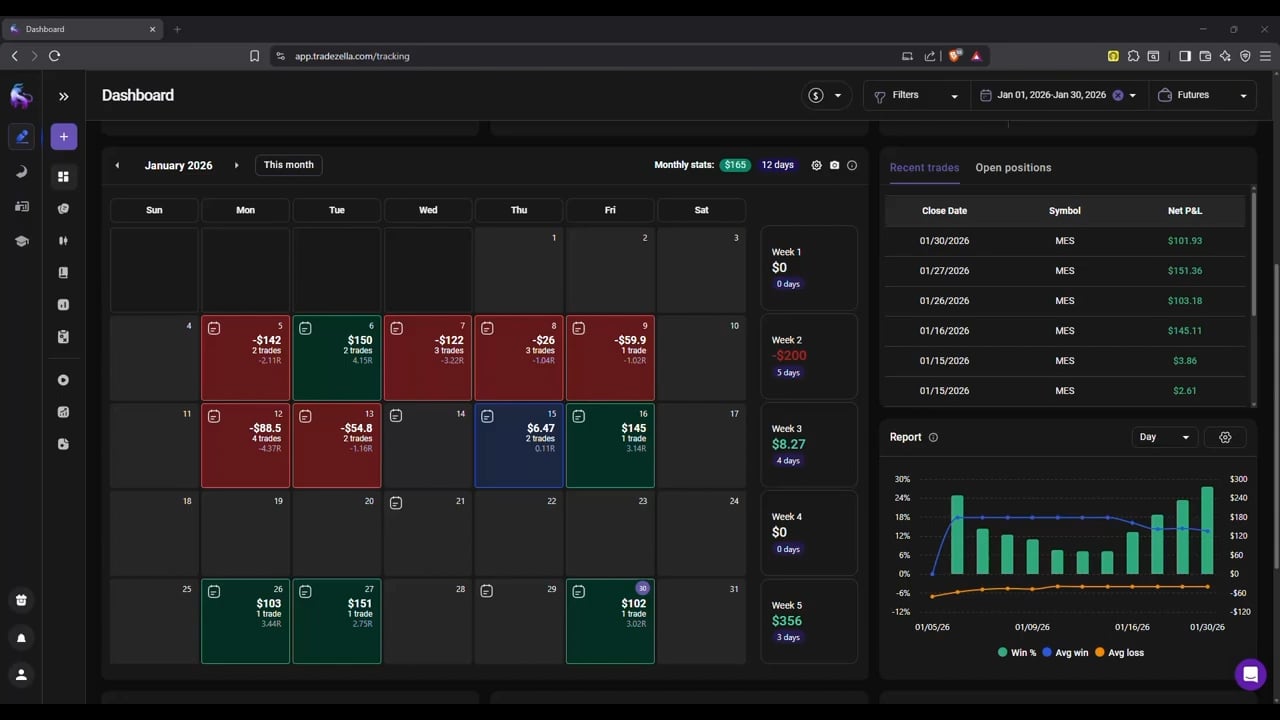The height and width of the screenshot is (720, 1280).
Task: Open the playback icon in sidebar
Action: point(63,380)
